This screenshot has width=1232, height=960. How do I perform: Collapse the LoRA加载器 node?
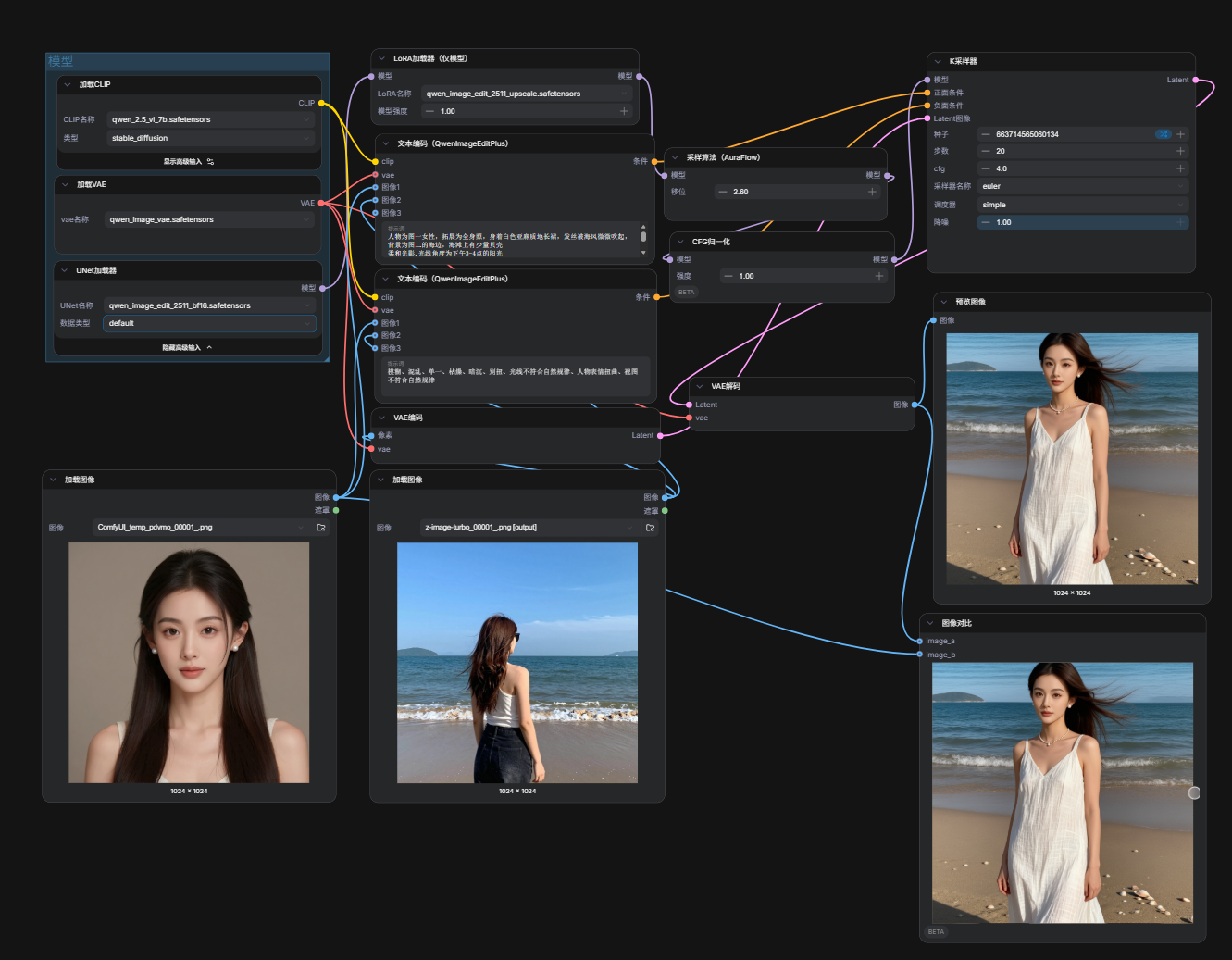click(381, 58)
